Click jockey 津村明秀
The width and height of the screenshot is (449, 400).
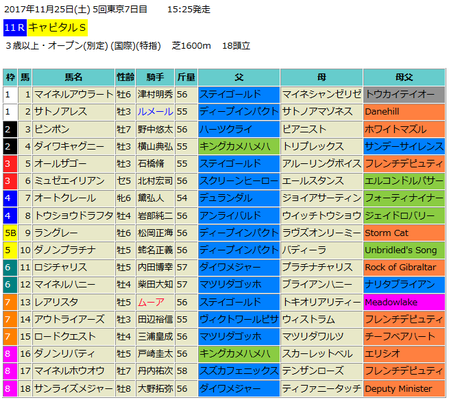pos(155,95)
